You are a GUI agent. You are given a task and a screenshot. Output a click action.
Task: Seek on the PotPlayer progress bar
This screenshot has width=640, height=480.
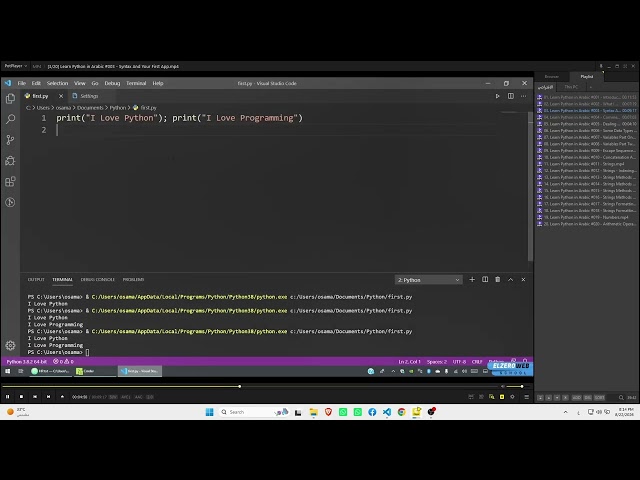coord(250,387)
